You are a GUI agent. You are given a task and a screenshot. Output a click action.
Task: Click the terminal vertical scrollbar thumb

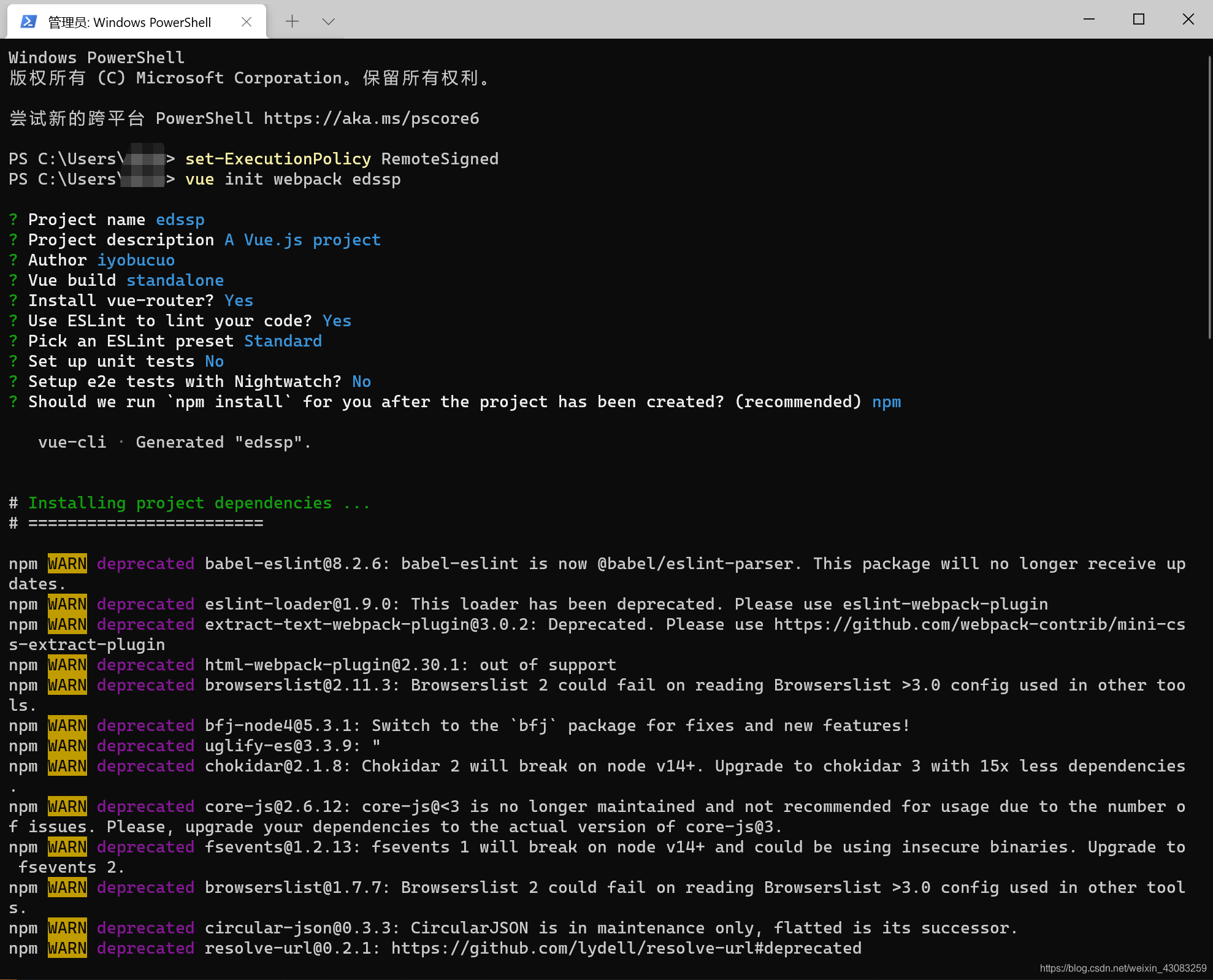tap(1209, 196)
